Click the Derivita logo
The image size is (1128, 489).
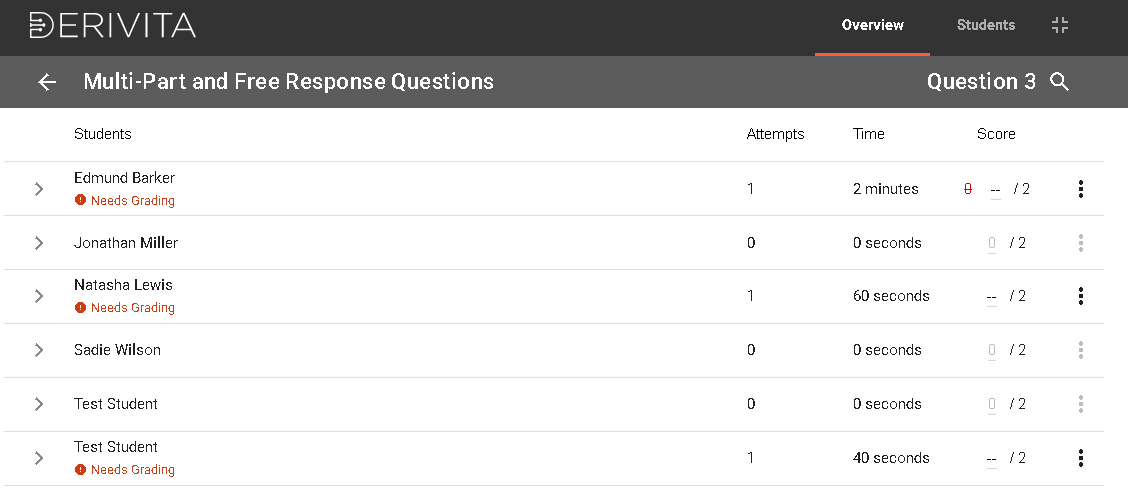coord(113,26)
